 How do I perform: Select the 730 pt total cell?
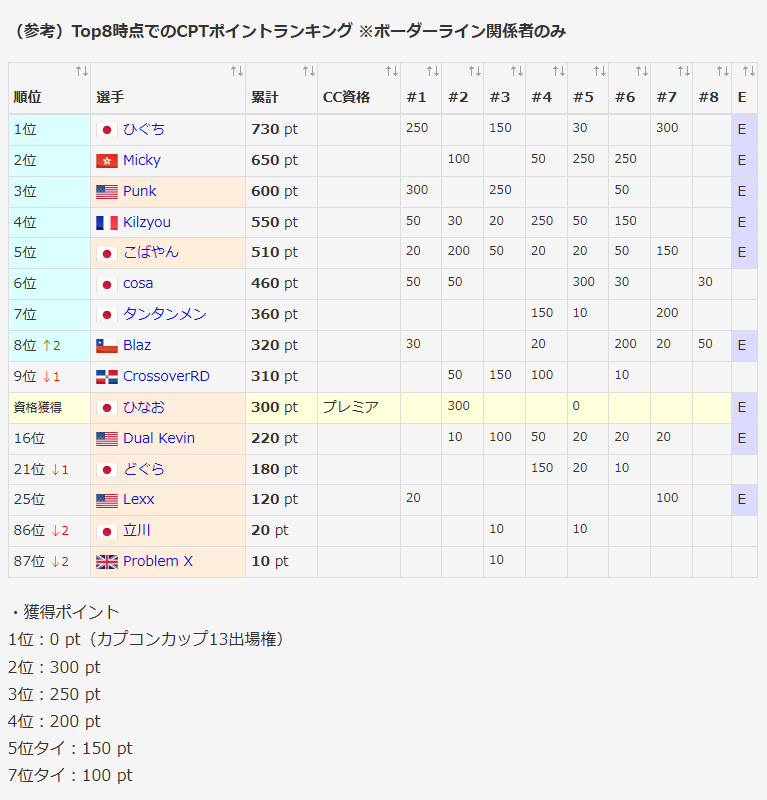tap(281, 130)
